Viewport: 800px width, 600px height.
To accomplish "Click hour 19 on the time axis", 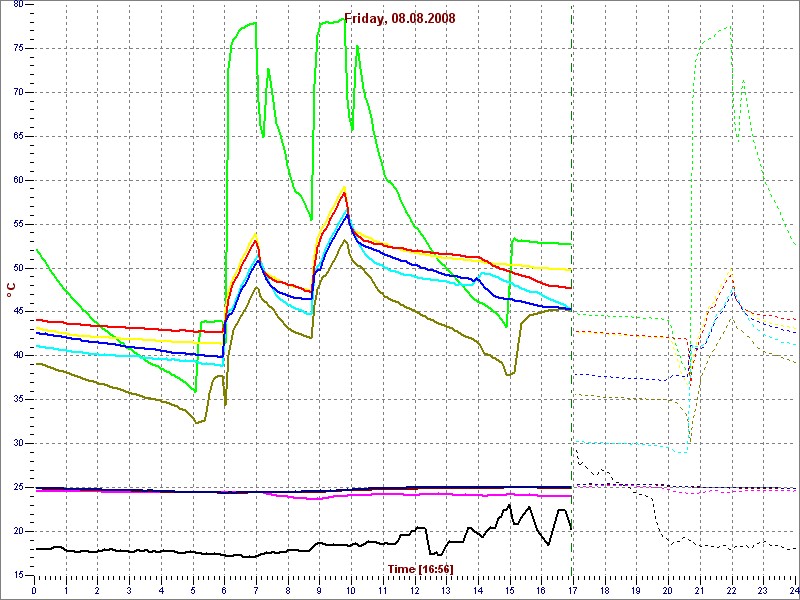I will pyautogui.click(x=636, y=588).
